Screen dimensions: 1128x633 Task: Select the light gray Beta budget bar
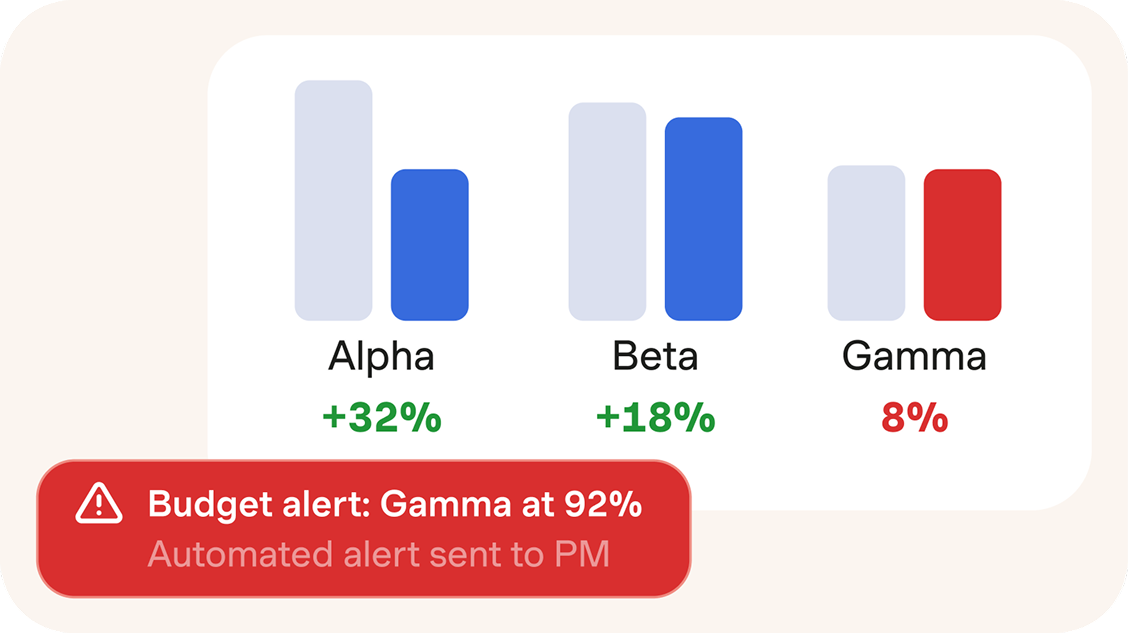click(x=607, y=211)
